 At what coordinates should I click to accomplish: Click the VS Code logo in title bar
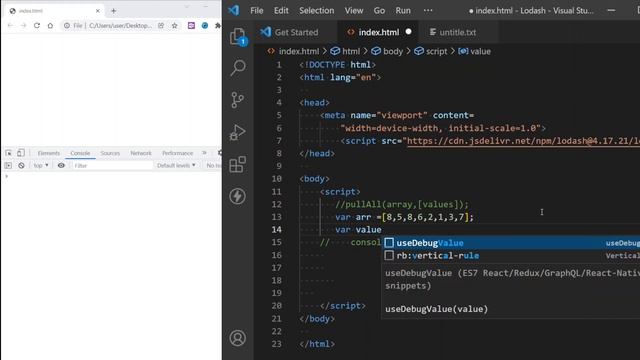(x=234, y=10)
